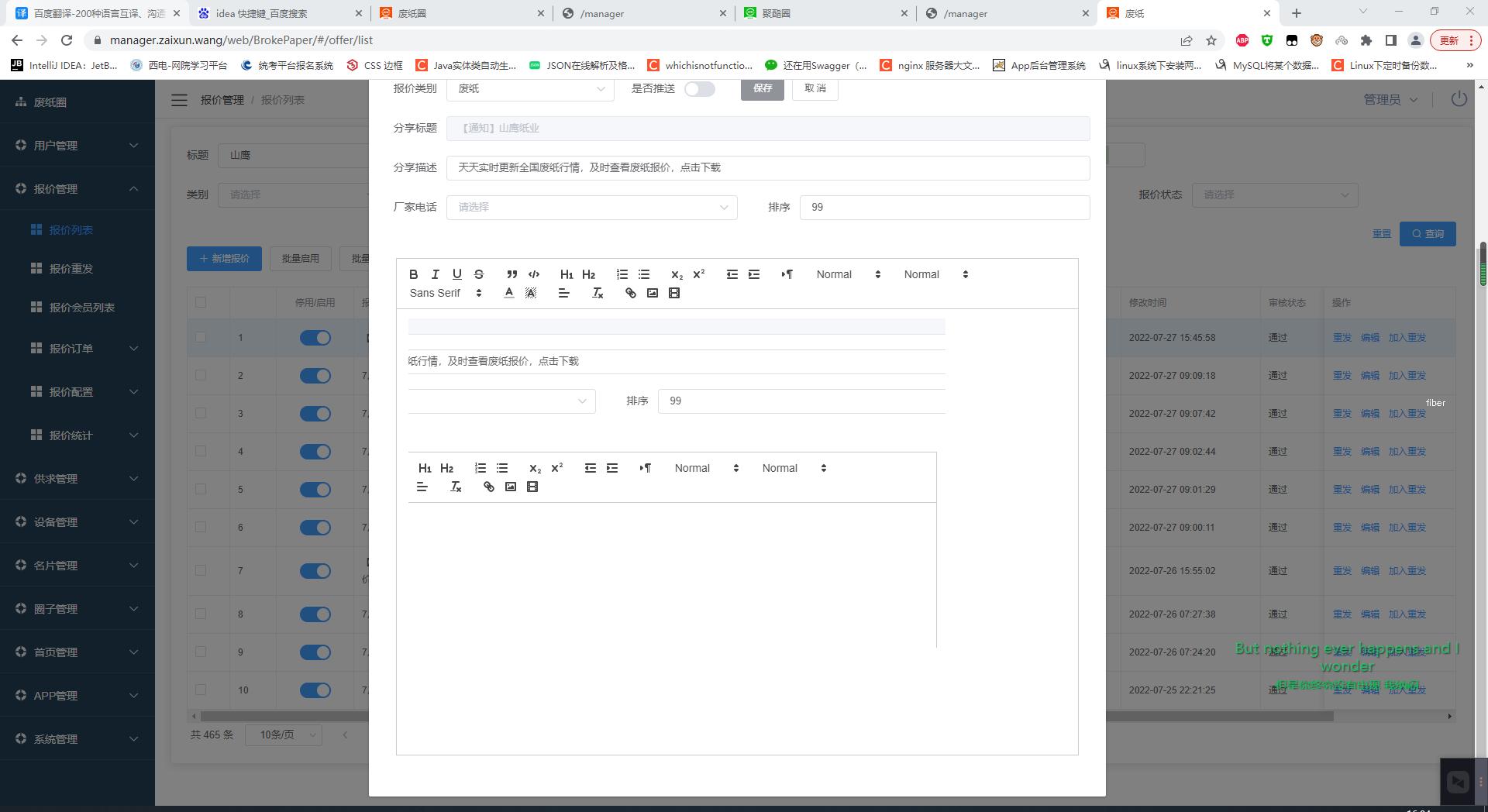This screenshot has height=812, width=1488.
Task: Insert an image in the upper editor toolbar
Action: coord(653,293)
